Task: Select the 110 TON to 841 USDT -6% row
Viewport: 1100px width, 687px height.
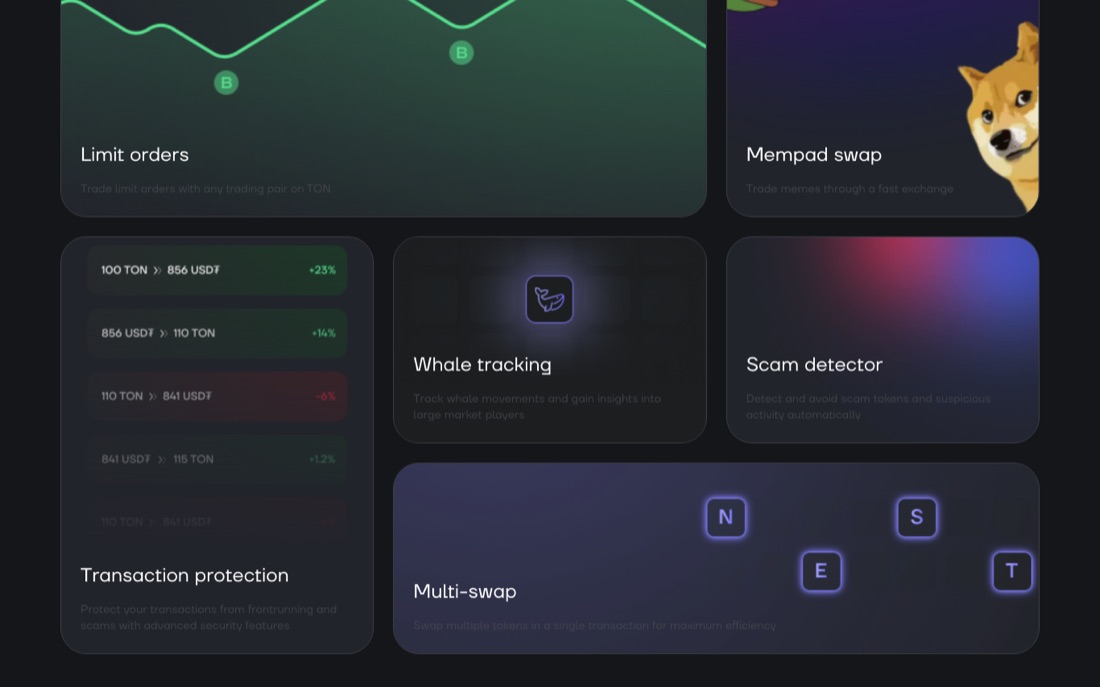Action: tap(217, 396)
